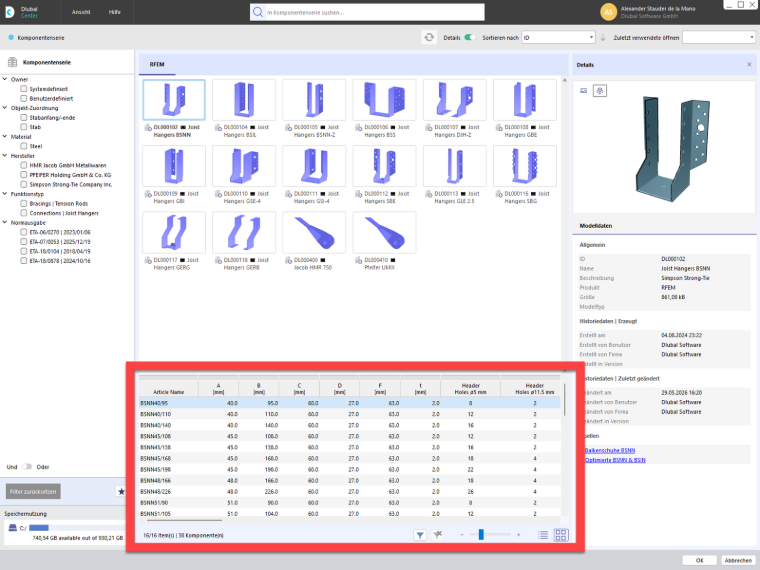Screen dimensions: 760x570
Task: Open the Balkenschuhe BSNN link
Action: click(610, 450)
